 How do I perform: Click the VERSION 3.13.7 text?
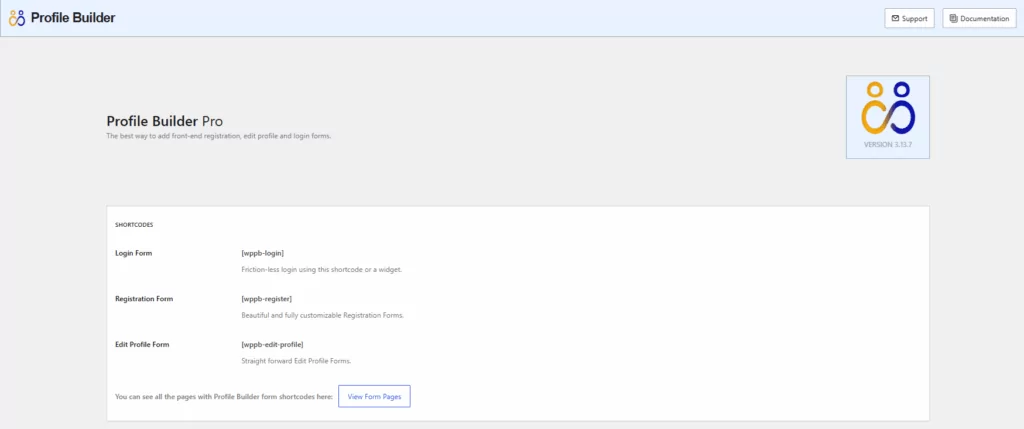point(888,144)
